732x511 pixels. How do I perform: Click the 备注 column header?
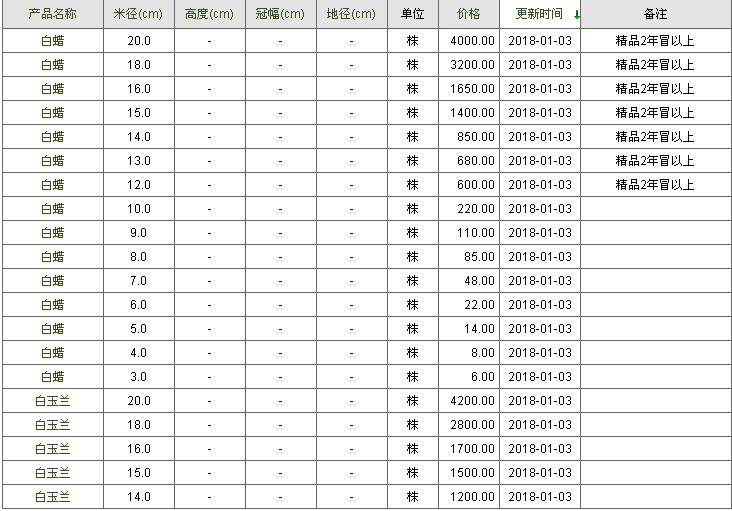coord(655,15)
